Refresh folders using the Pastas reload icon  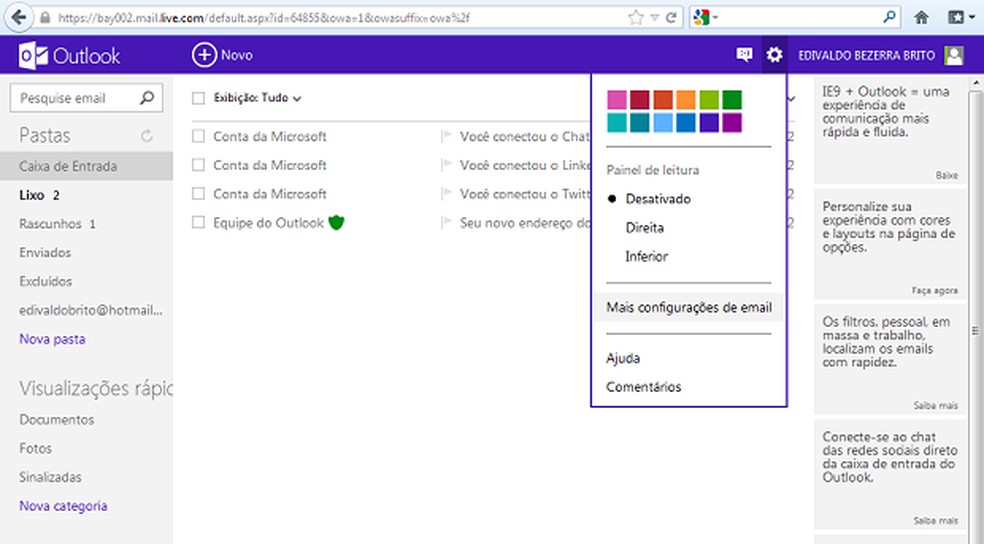pos(147,136)
